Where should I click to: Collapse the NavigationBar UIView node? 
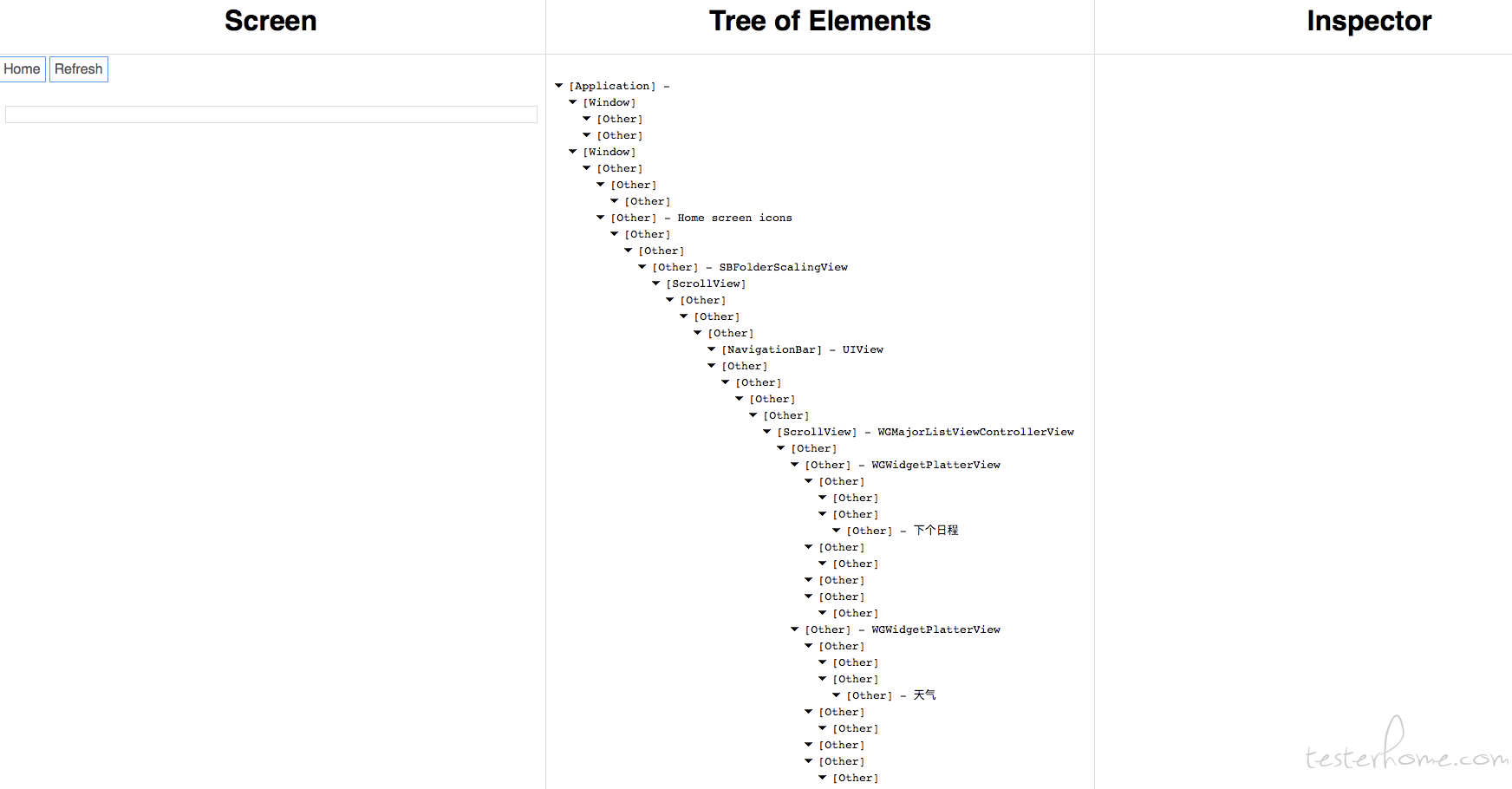point(712,349)
